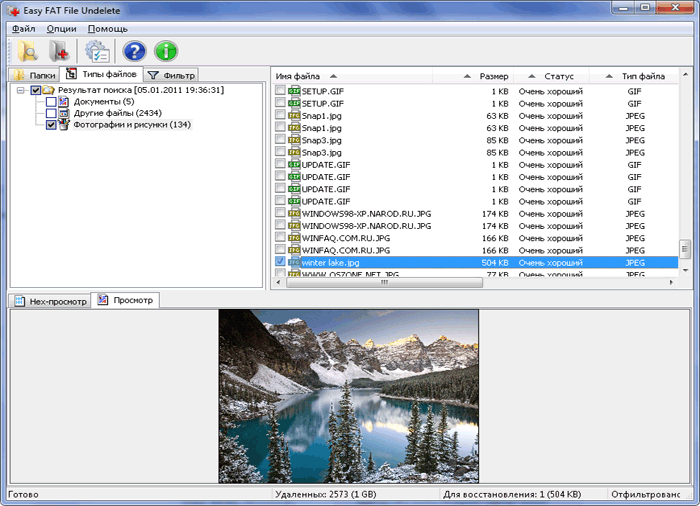Screen dimensions: 700x506
Task: Click the recover files toolbar icon
Action: click(59, 52)
